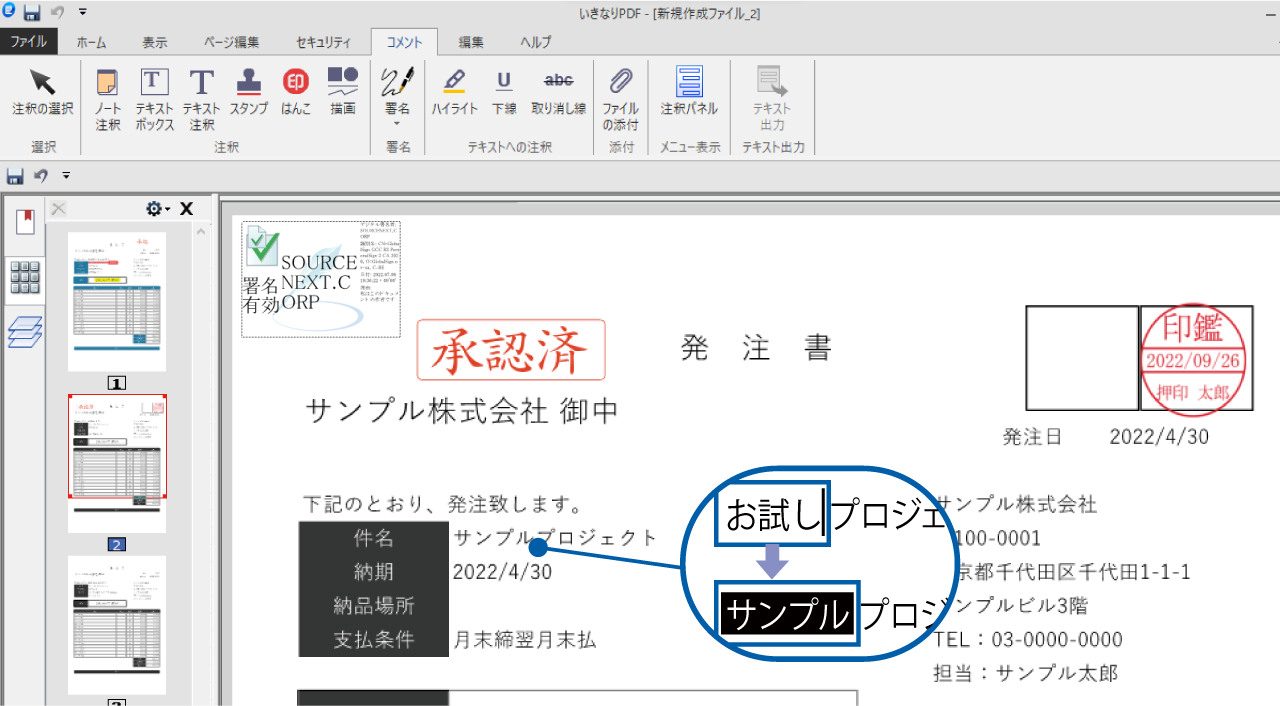1280x706 pixels.
Task: Open the スタンプ (stamp) tool
Action: pyautogui.click(x=248, y=95)
